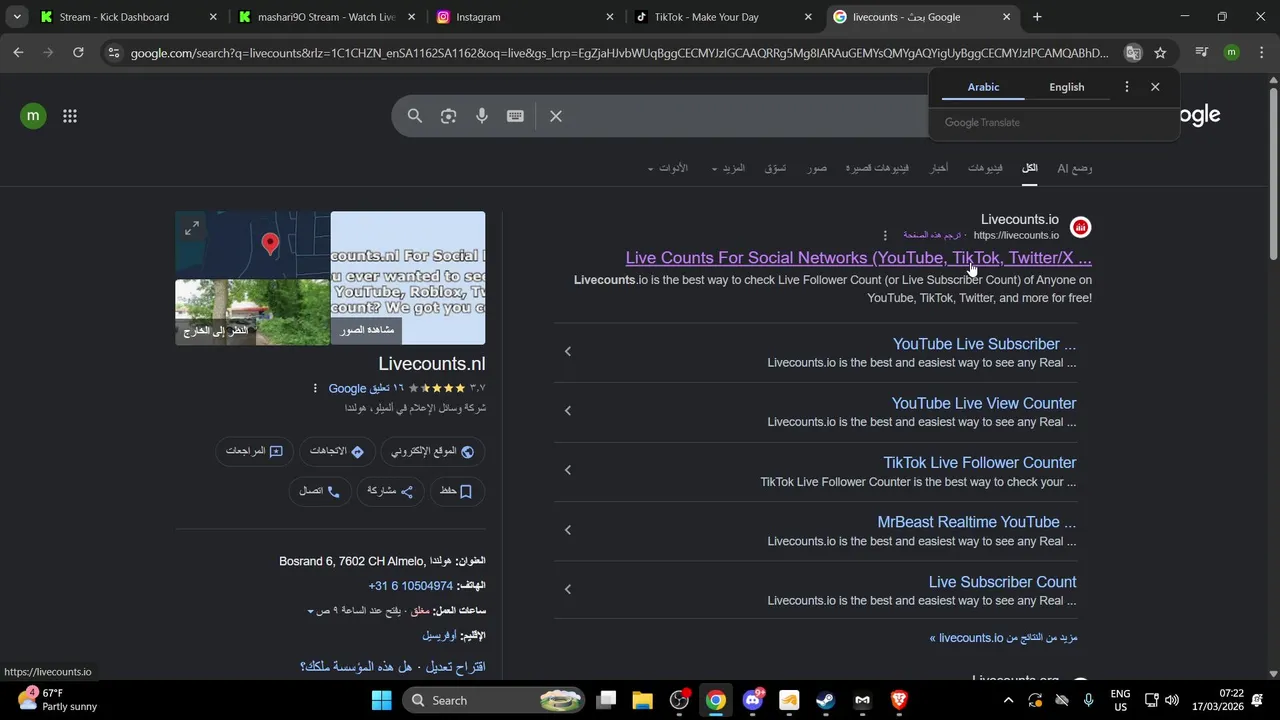The height and width of the screenshot is (720, 1280).
Task: Open more options dots next to Livecounts.nl rating
Action: click(315, 388)
